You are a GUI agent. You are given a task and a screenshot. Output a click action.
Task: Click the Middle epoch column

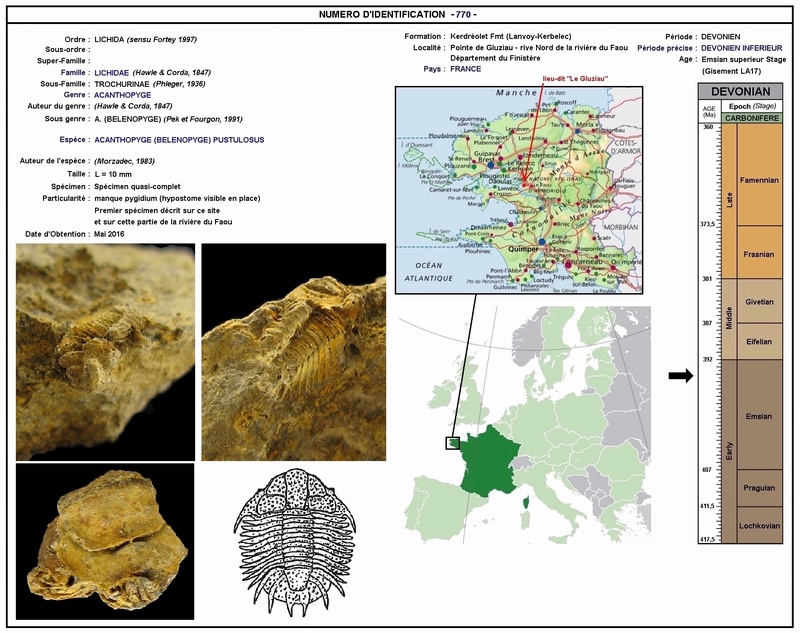730,318
